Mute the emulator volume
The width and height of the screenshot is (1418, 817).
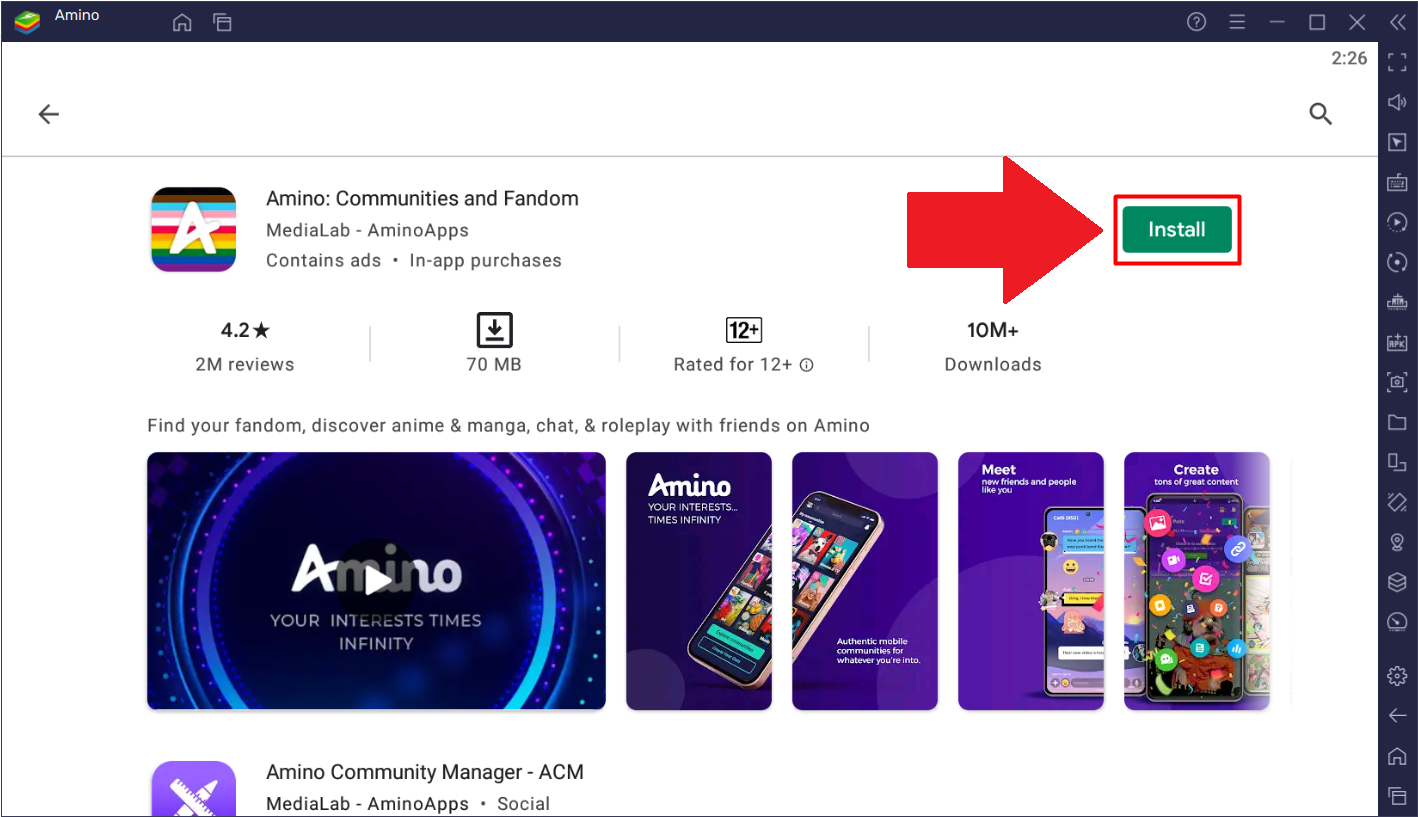pyautogui.click(x=1397, y=102)
